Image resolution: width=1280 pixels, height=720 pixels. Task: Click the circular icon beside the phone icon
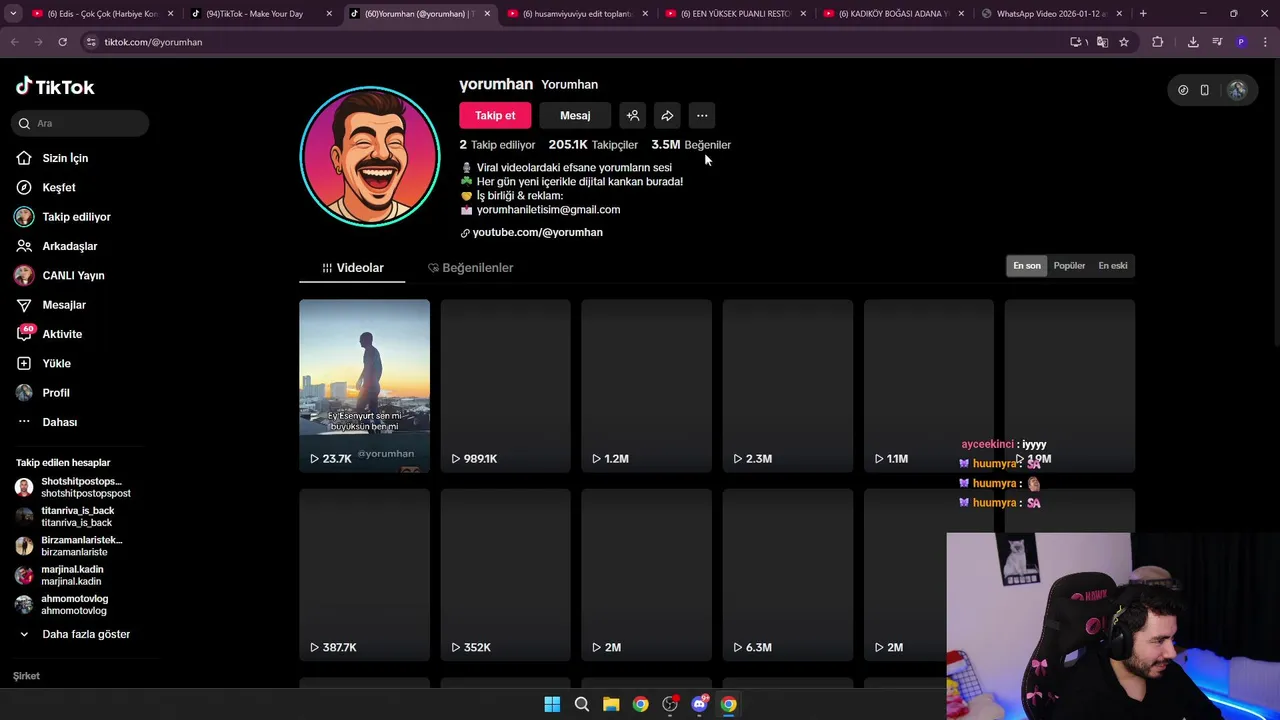[x=1183, y=90]
